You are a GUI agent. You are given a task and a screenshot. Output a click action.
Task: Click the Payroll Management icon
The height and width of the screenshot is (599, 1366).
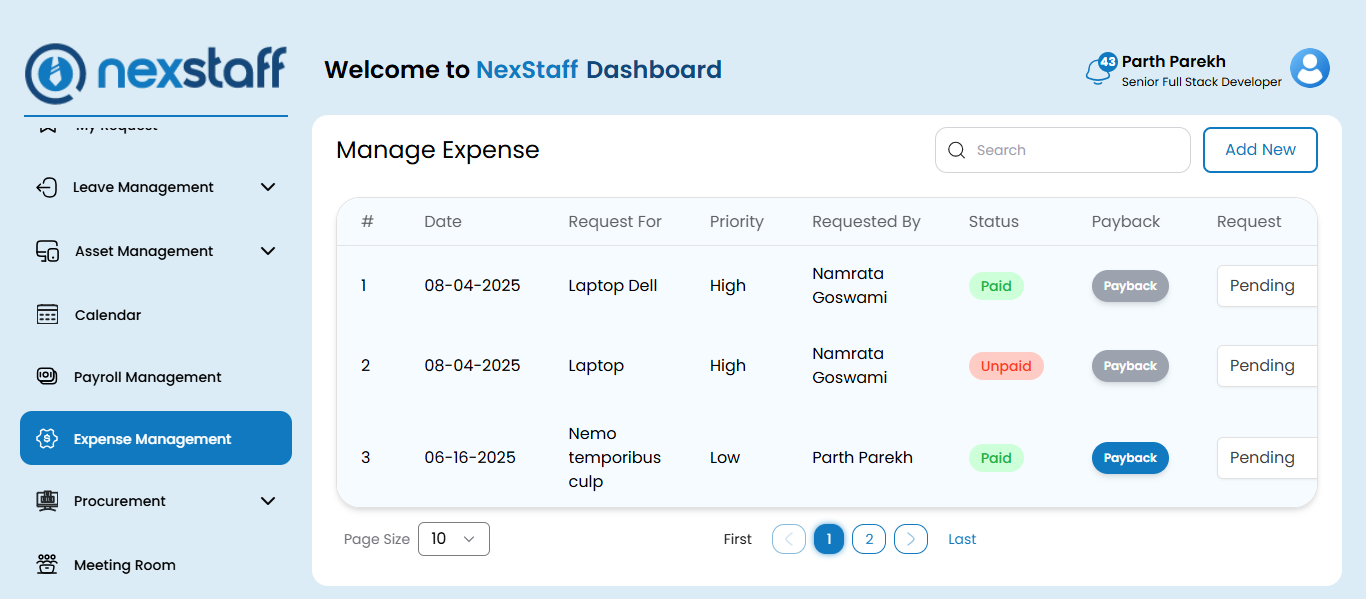point(47,377)
